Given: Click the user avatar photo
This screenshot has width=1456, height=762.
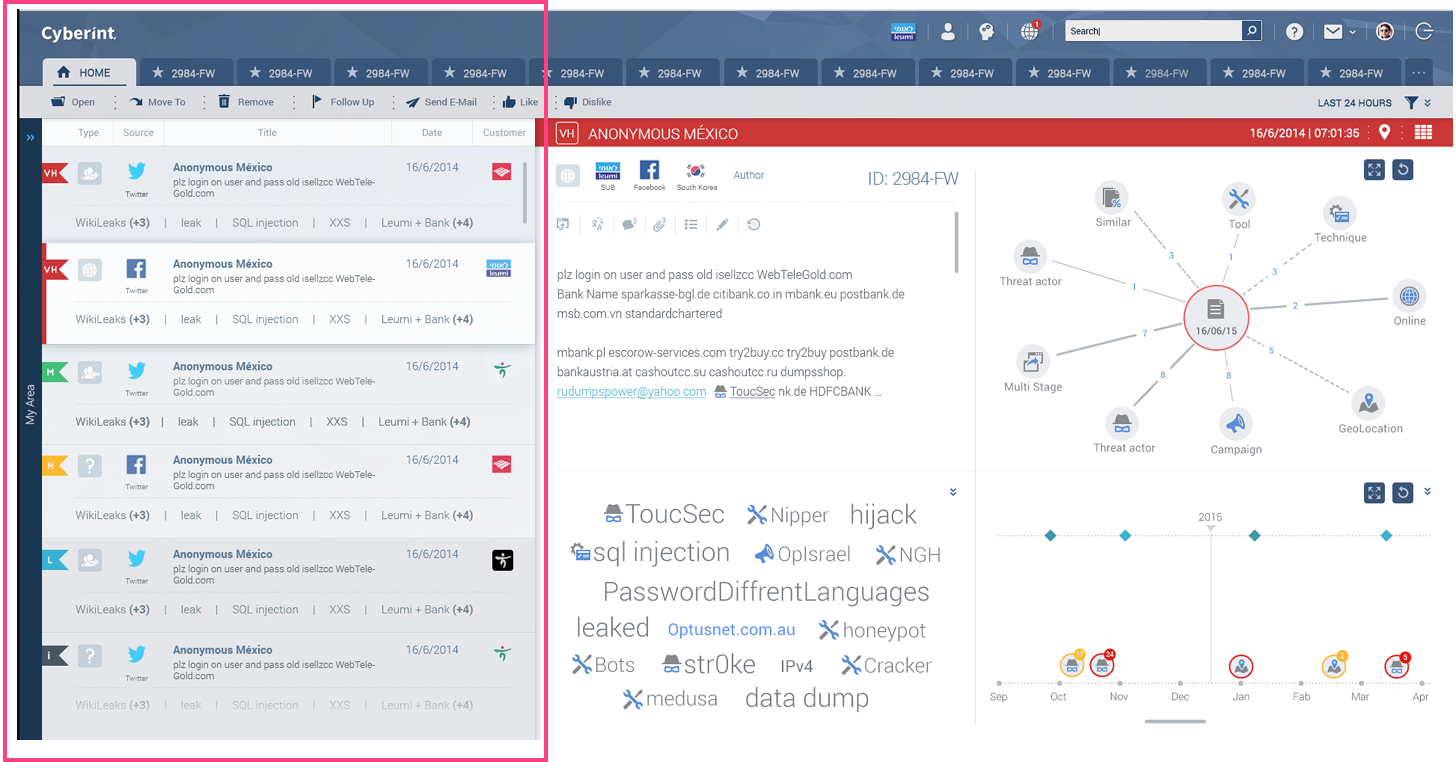Looking at the screenshot, I should (1385, 32).
